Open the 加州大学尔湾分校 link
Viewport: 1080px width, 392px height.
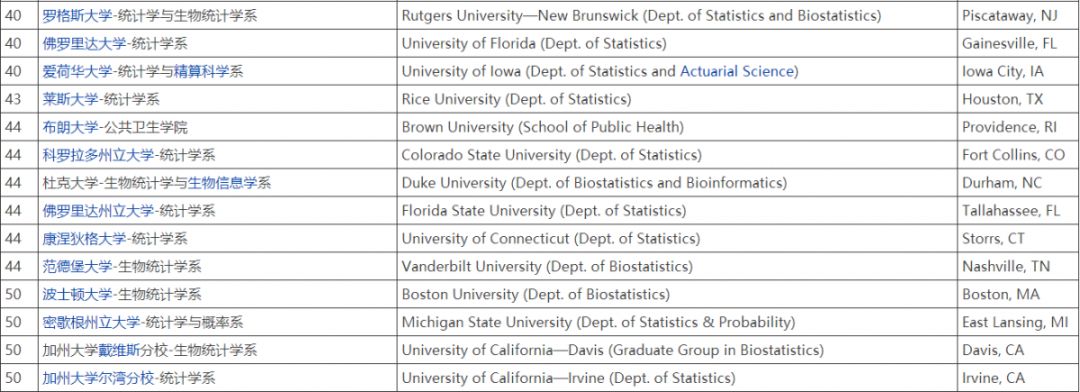(x=98, y=378)
